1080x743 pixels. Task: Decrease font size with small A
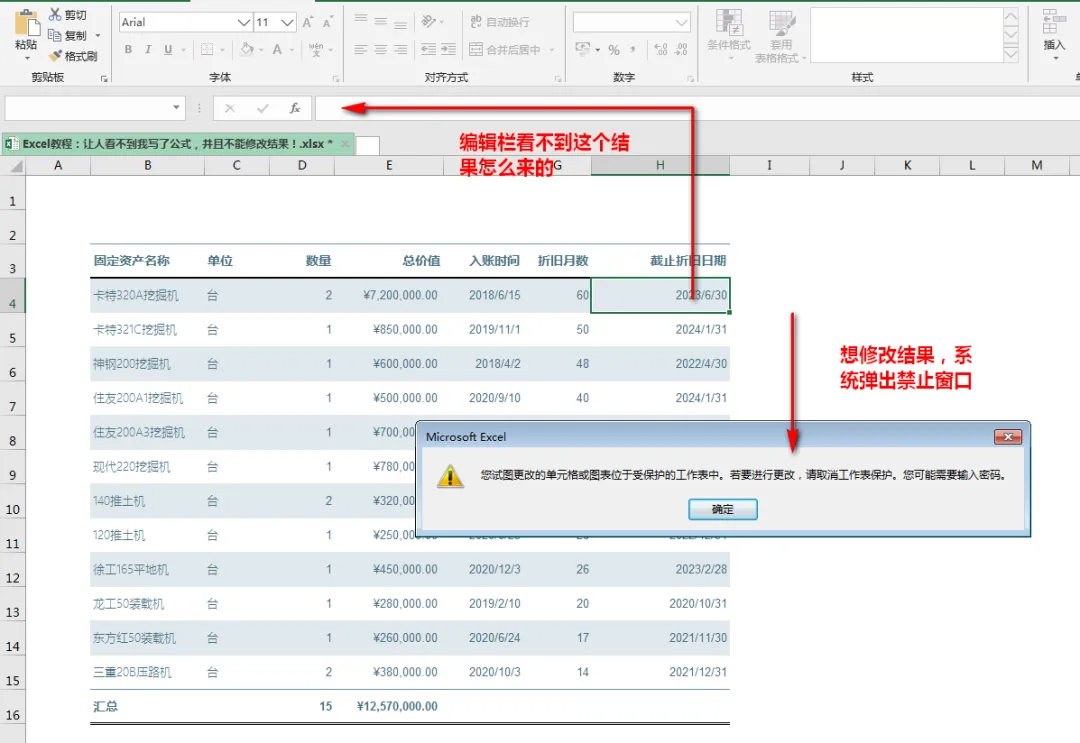(328, 22)
